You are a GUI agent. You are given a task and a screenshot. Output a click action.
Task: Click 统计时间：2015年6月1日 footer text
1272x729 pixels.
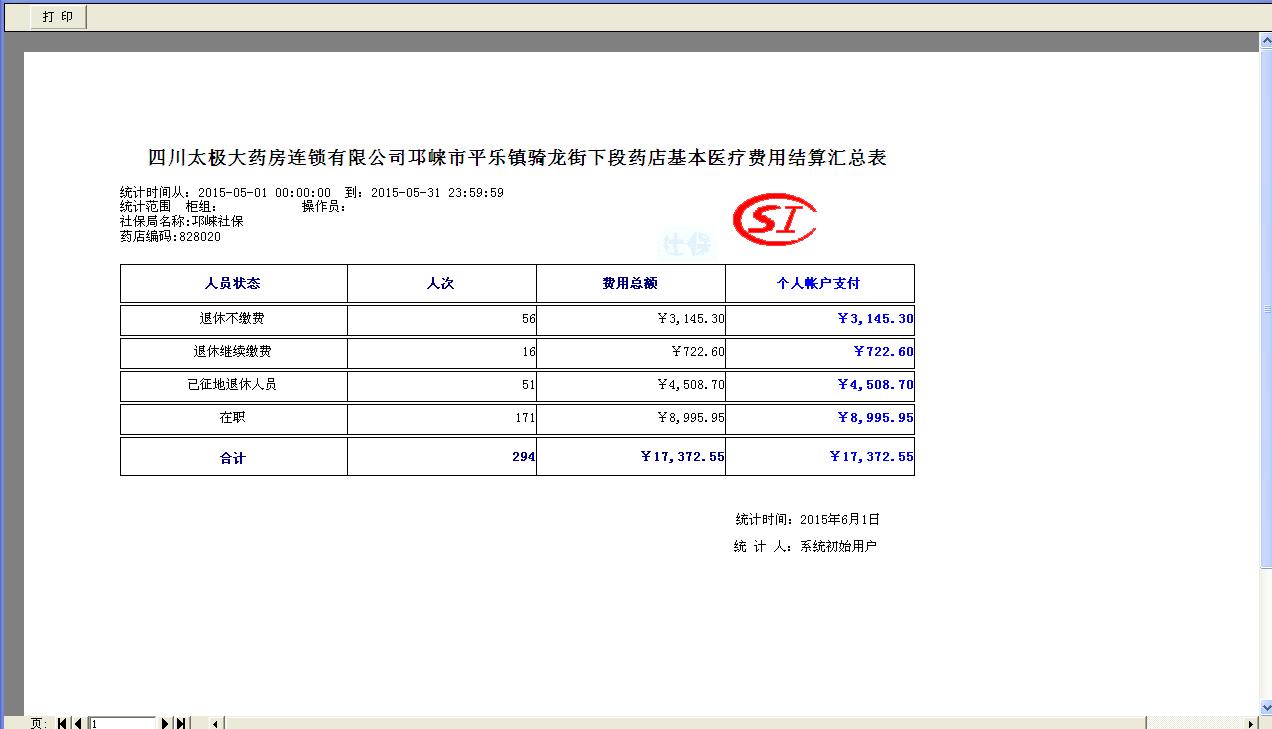coord(807,520)
